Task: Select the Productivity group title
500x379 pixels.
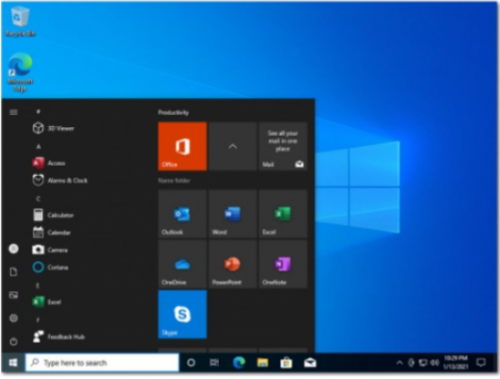Action: click(173, 112)
